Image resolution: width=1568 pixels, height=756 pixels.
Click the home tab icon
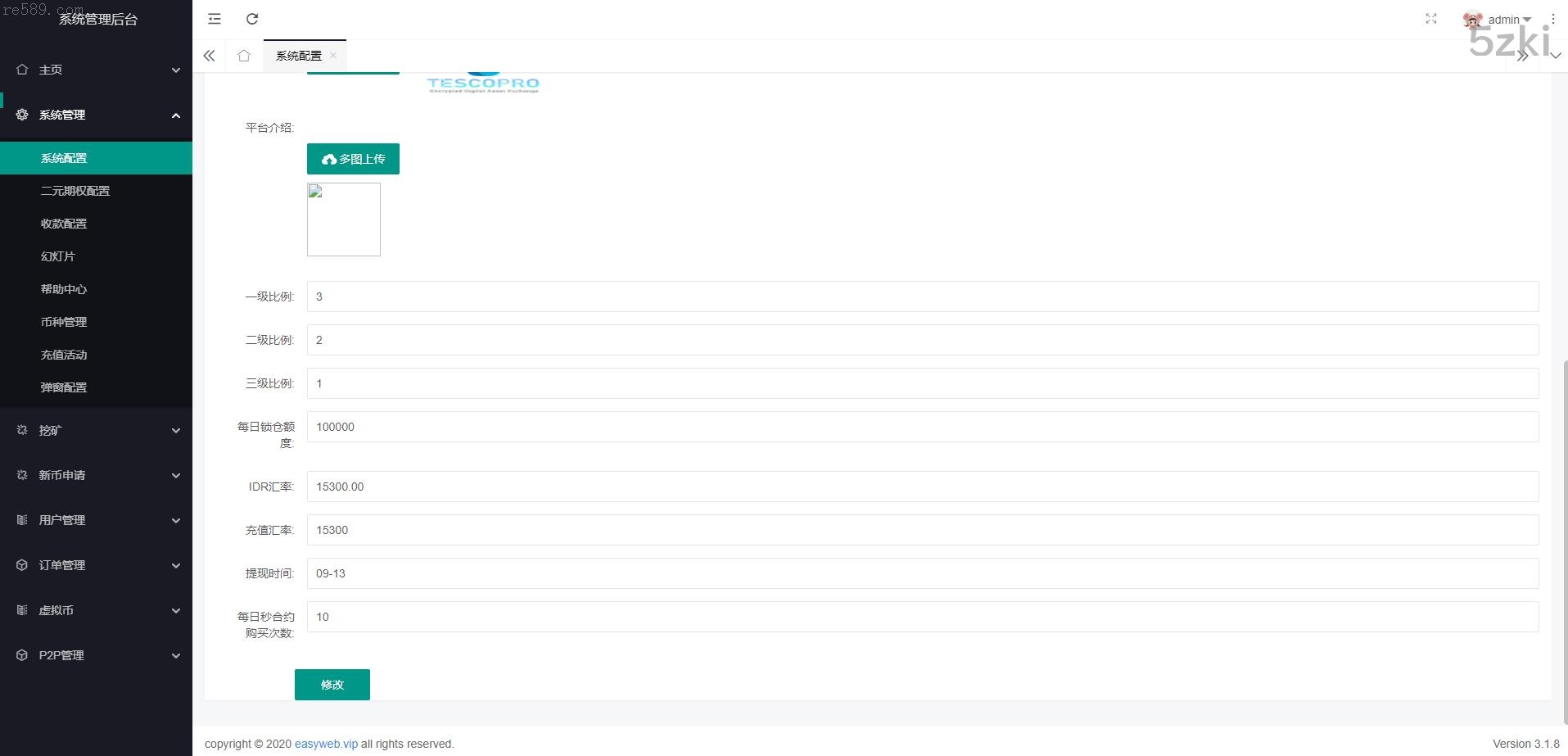coord(244,56)
